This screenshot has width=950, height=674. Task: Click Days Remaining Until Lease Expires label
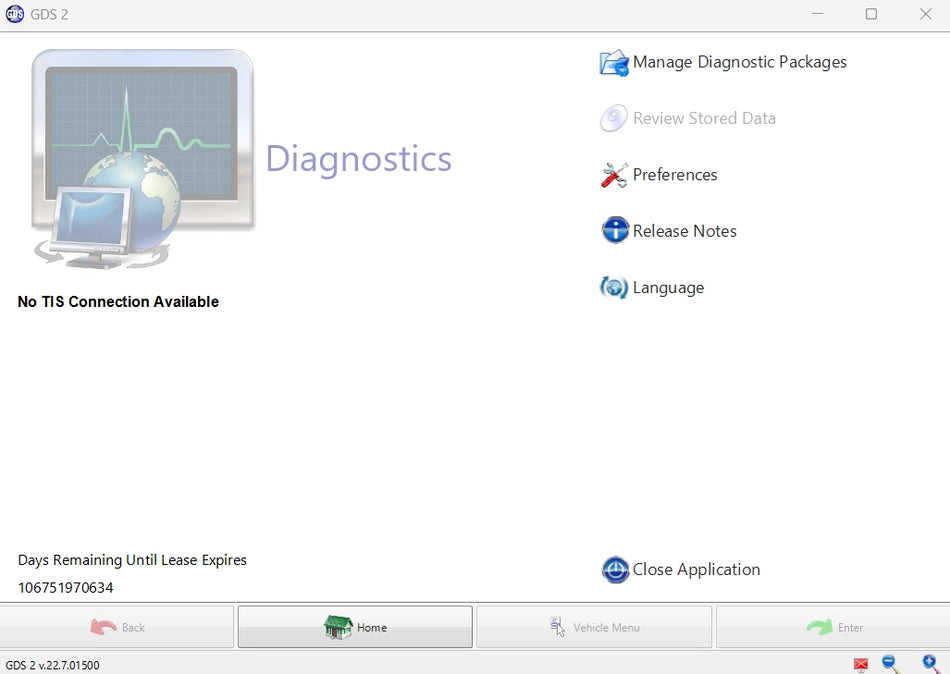coord(132,560)
